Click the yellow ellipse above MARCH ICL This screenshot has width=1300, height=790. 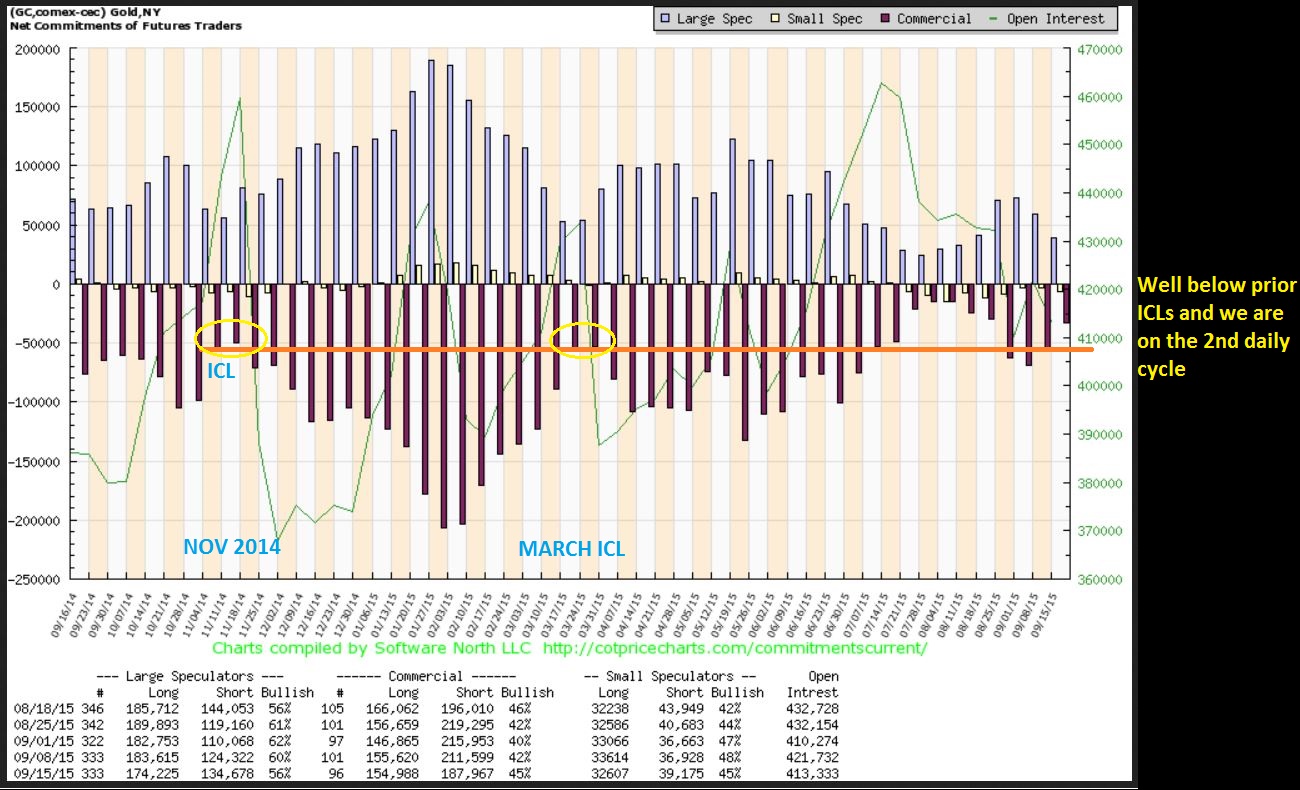[582, 341]
